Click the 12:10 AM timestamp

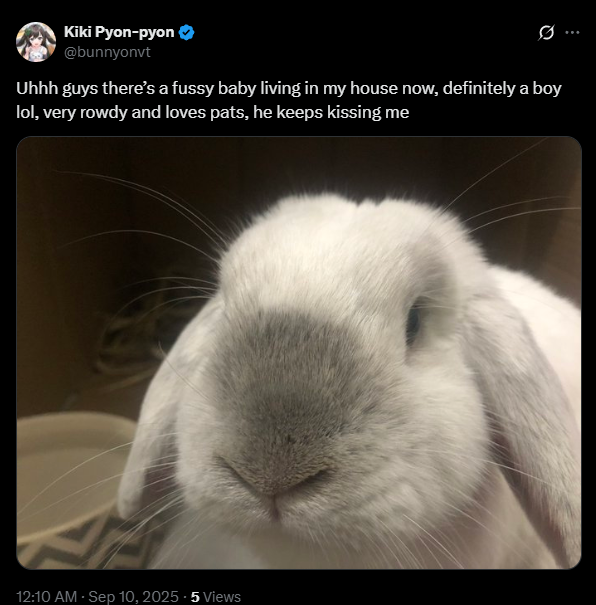tap(47, 597)
